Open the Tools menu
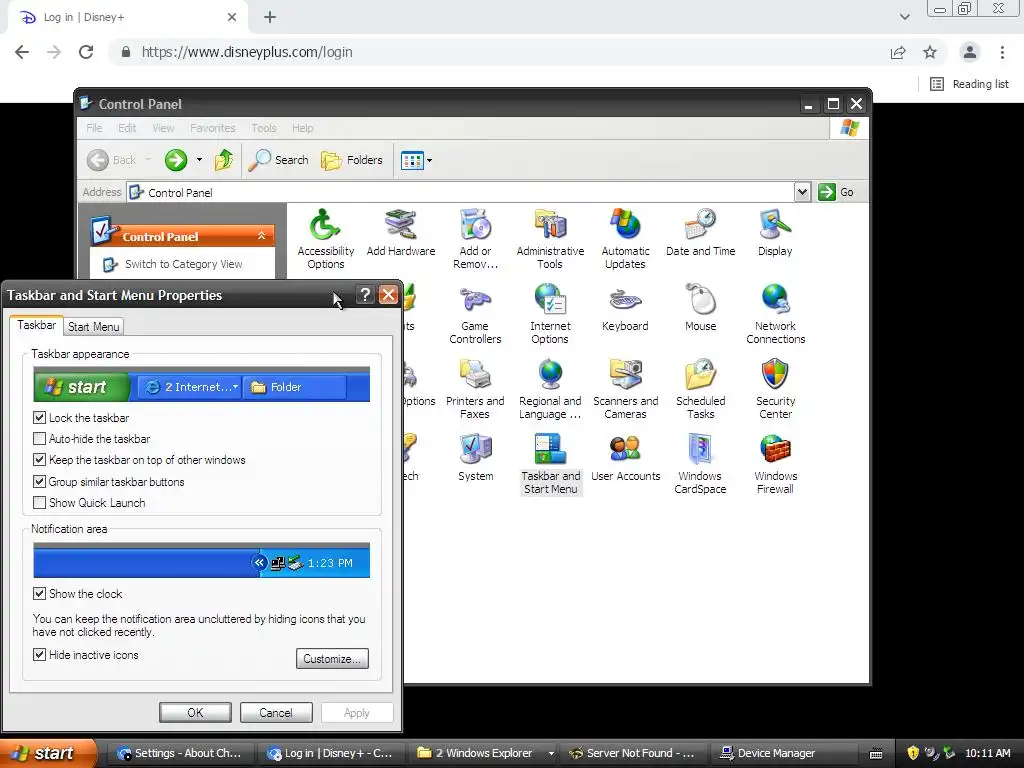The image size is (1024, 768). pyautogui.click(x=264, y=128)
